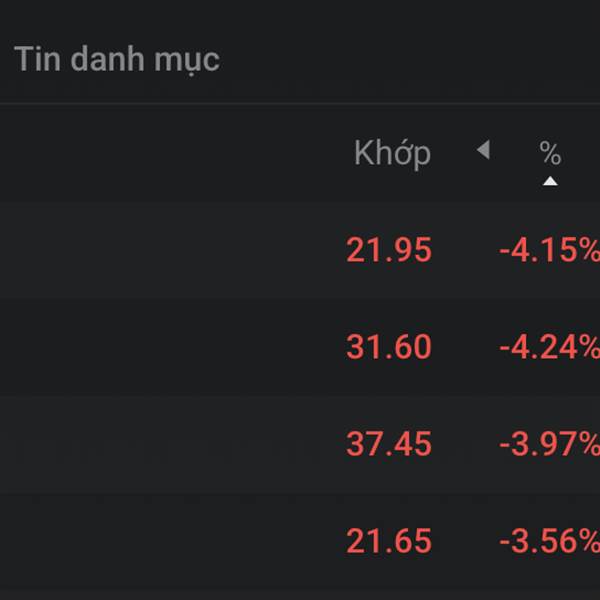Click the -3.56% change value
Viewport: 600px width, 600px height.
click(549, 541)
